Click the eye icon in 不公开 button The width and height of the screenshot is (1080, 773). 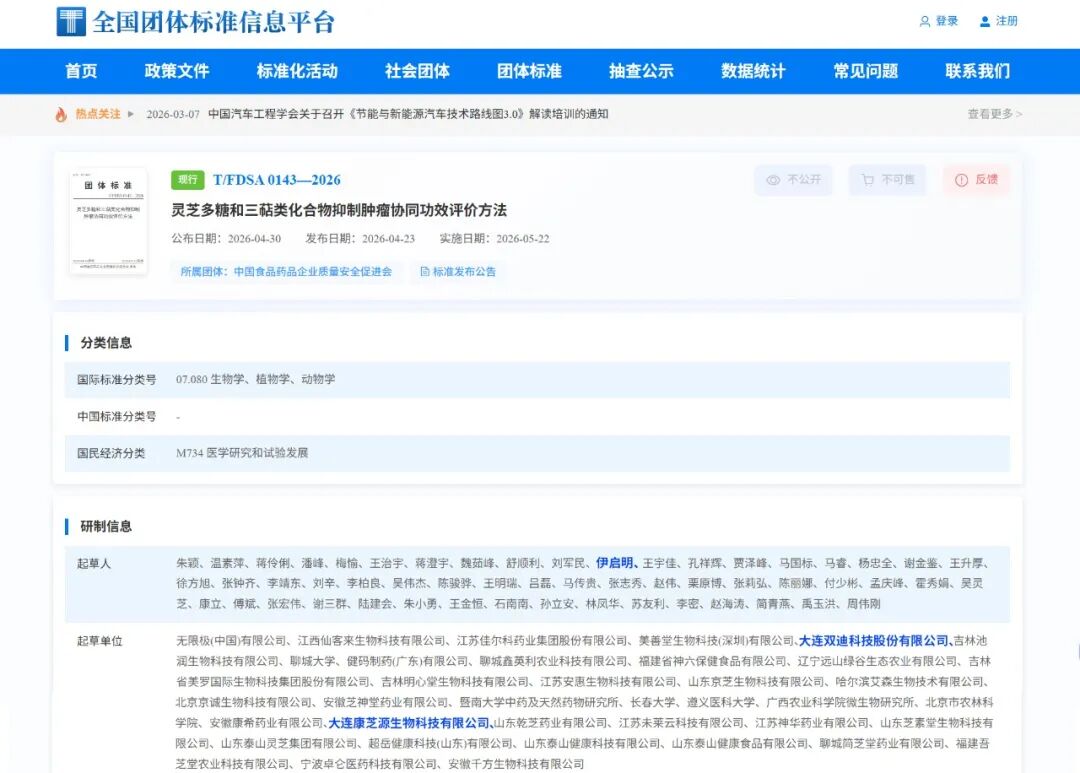click(773, 180)
